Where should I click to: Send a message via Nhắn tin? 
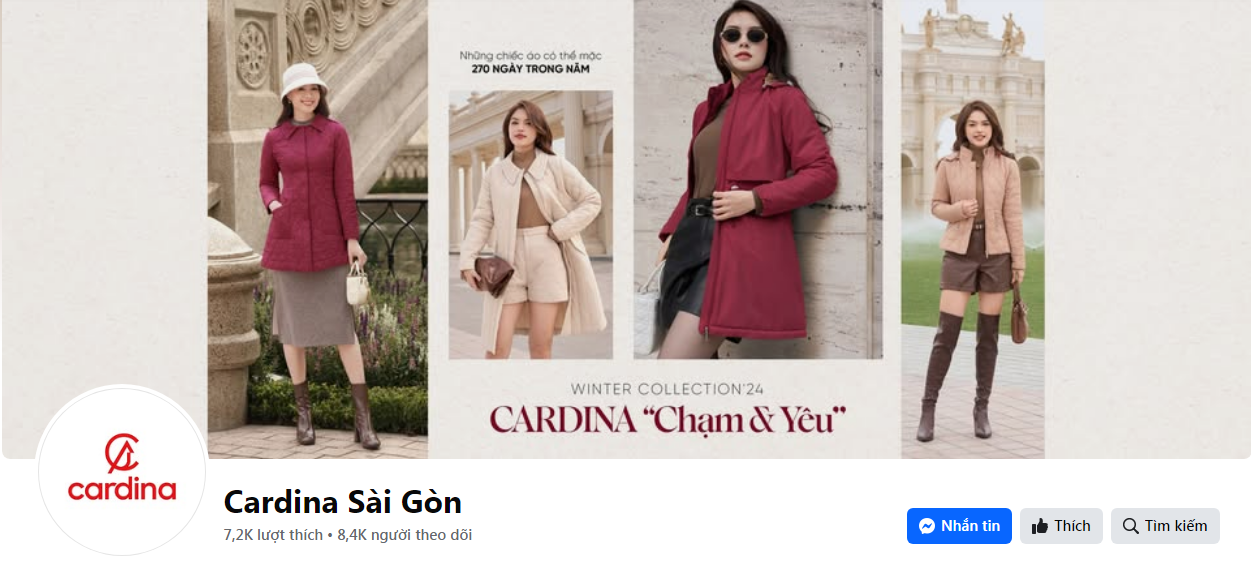pos(959,526)
